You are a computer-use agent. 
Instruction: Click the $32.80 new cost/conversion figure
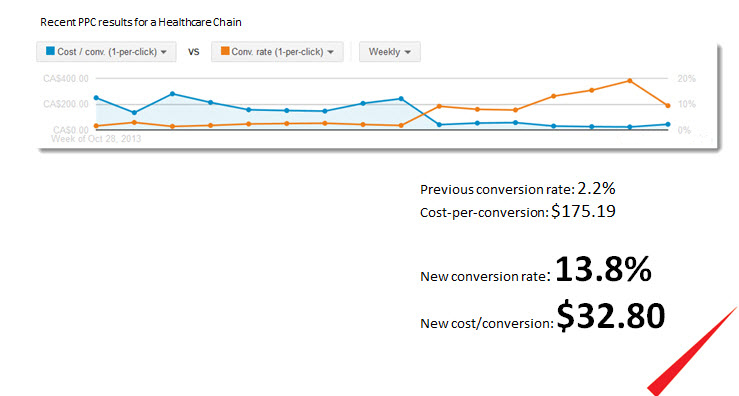(x=611, y=316)
